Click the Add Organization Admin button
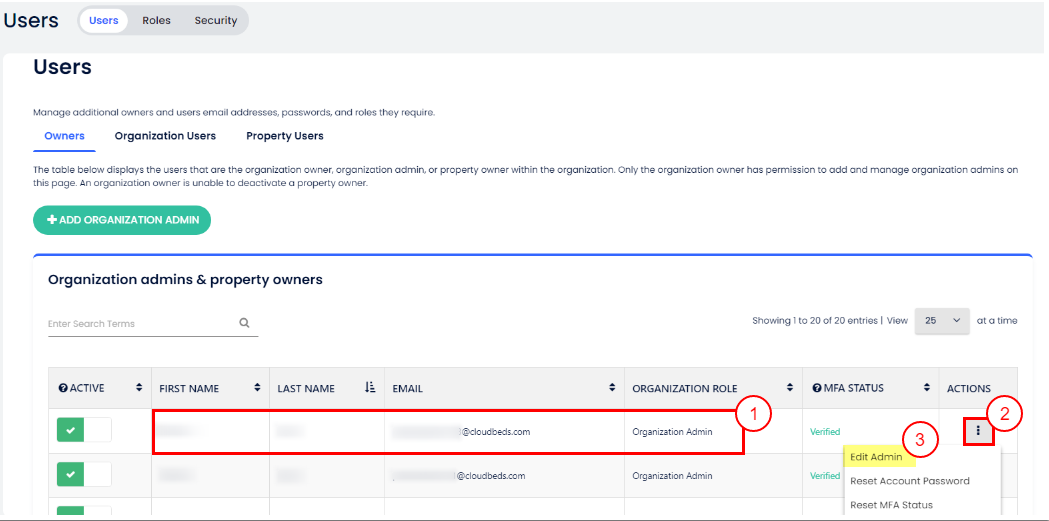This screenshot has width=1049, height=521. (x=122, y=220)
